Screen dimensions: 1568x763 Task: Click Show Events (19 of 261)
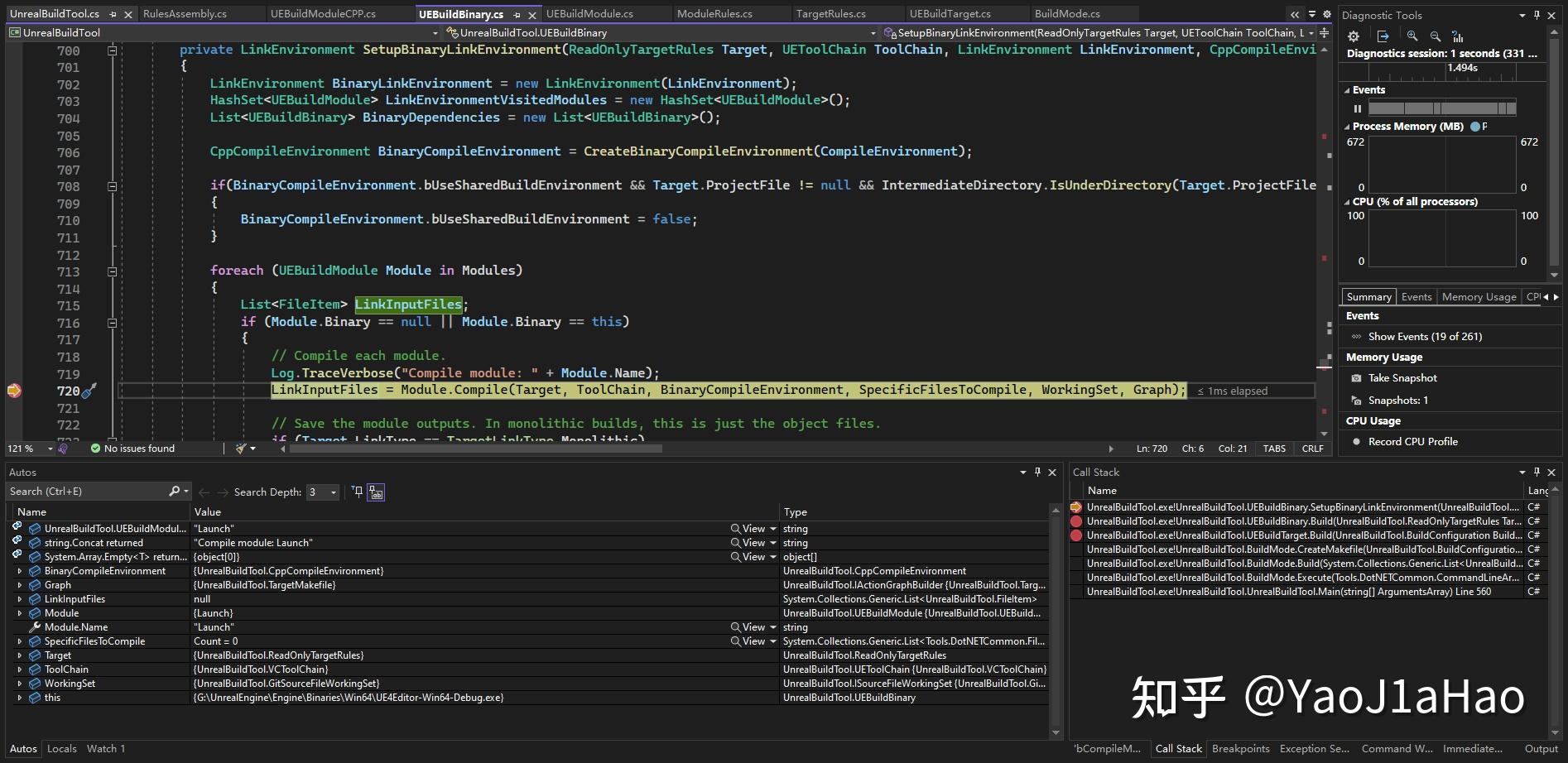point(1426,336)
